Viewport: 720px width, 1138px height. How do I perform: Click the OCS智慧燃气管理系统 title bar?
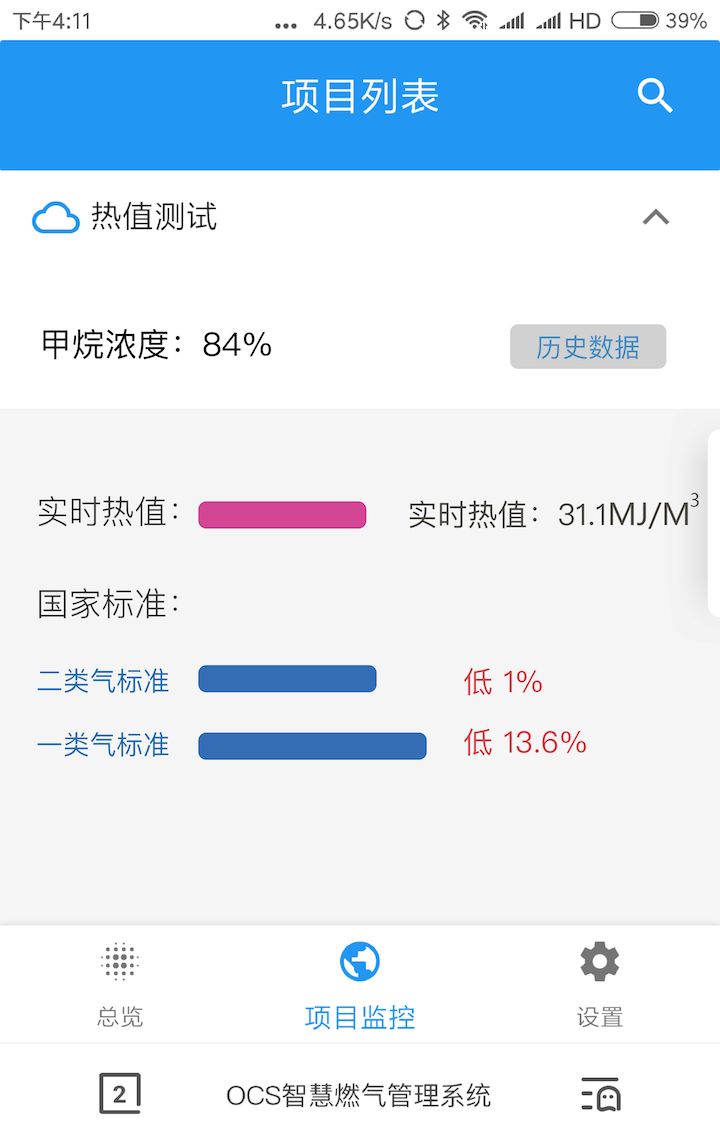(x=359, y=1095)
